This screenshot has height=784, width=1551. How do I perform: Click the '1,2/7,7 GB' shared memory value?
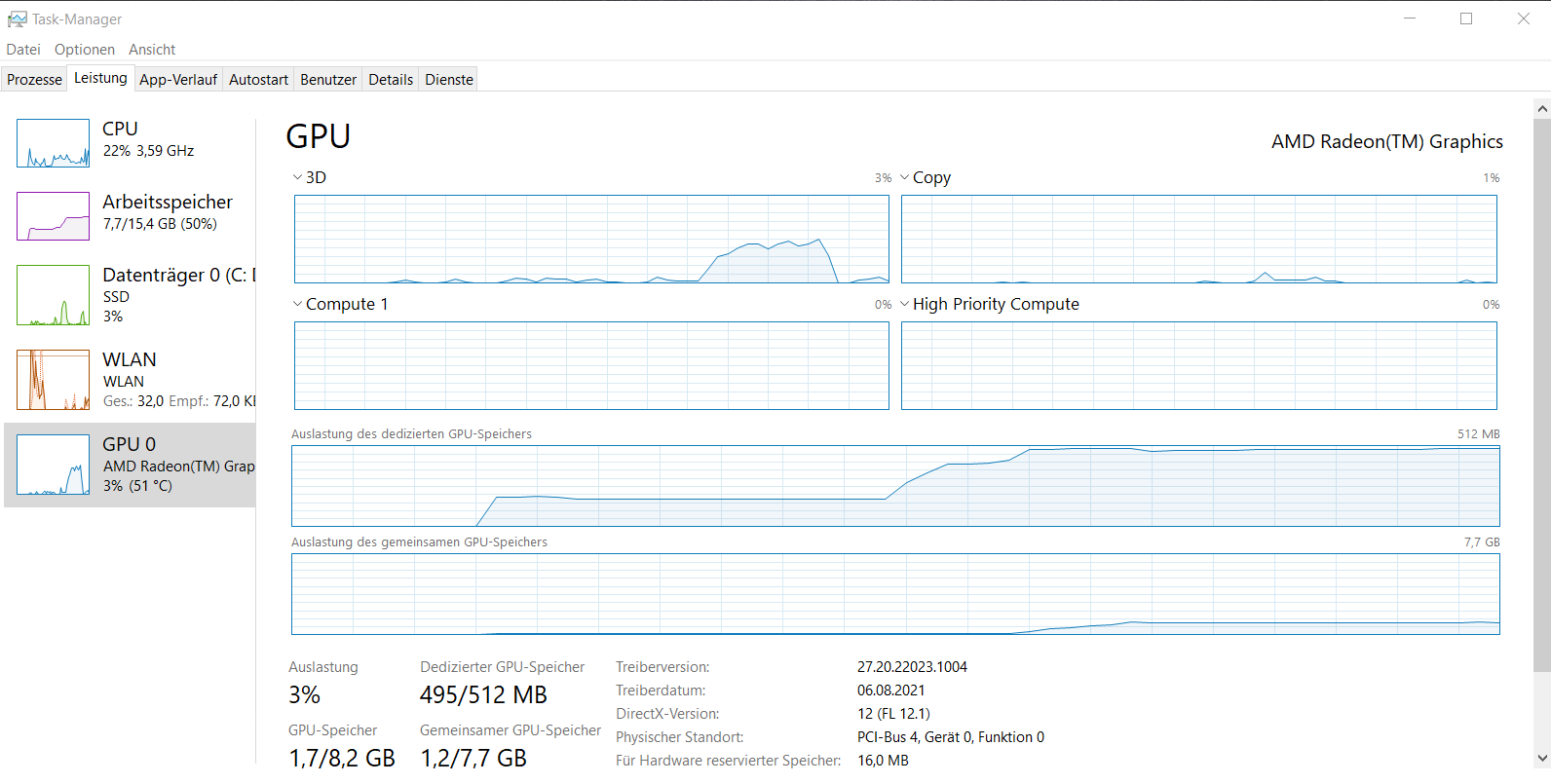coord(473,758)
